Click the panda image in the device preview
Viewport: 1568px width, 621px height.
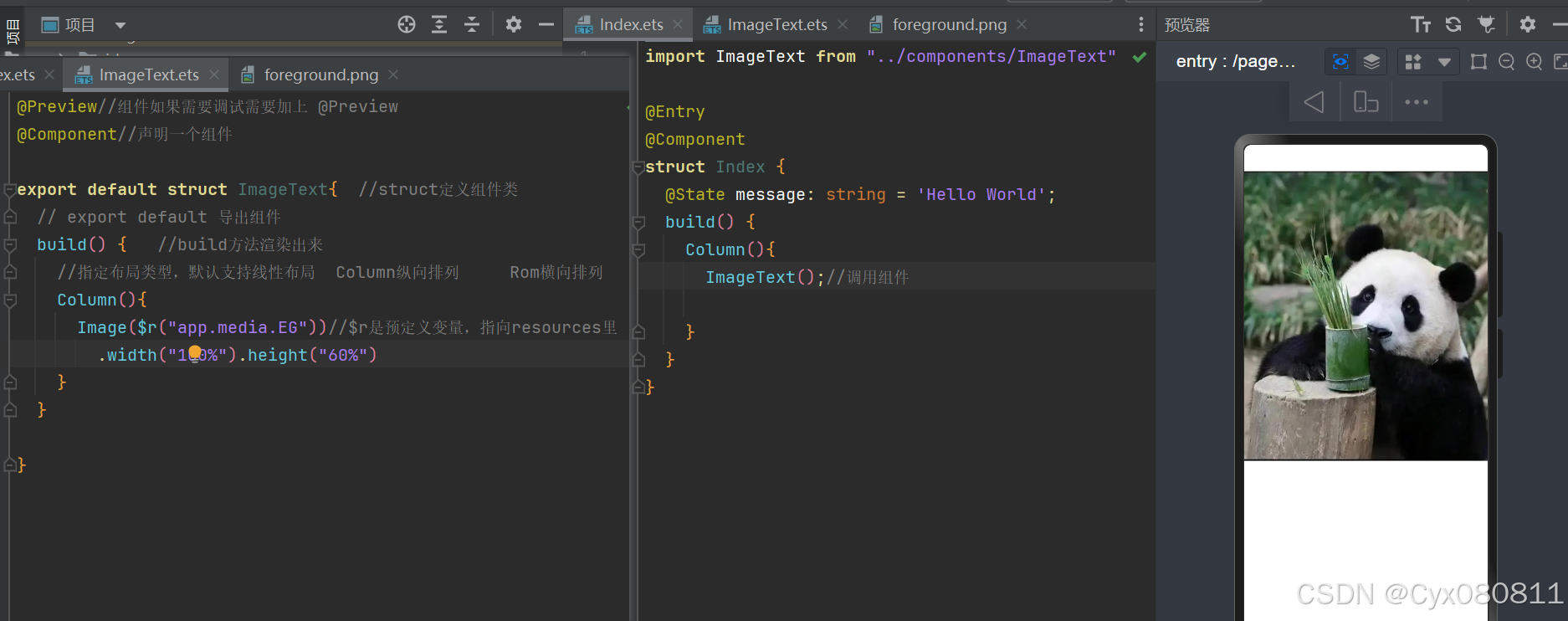pyautogui.click(x=1366, y=316)
